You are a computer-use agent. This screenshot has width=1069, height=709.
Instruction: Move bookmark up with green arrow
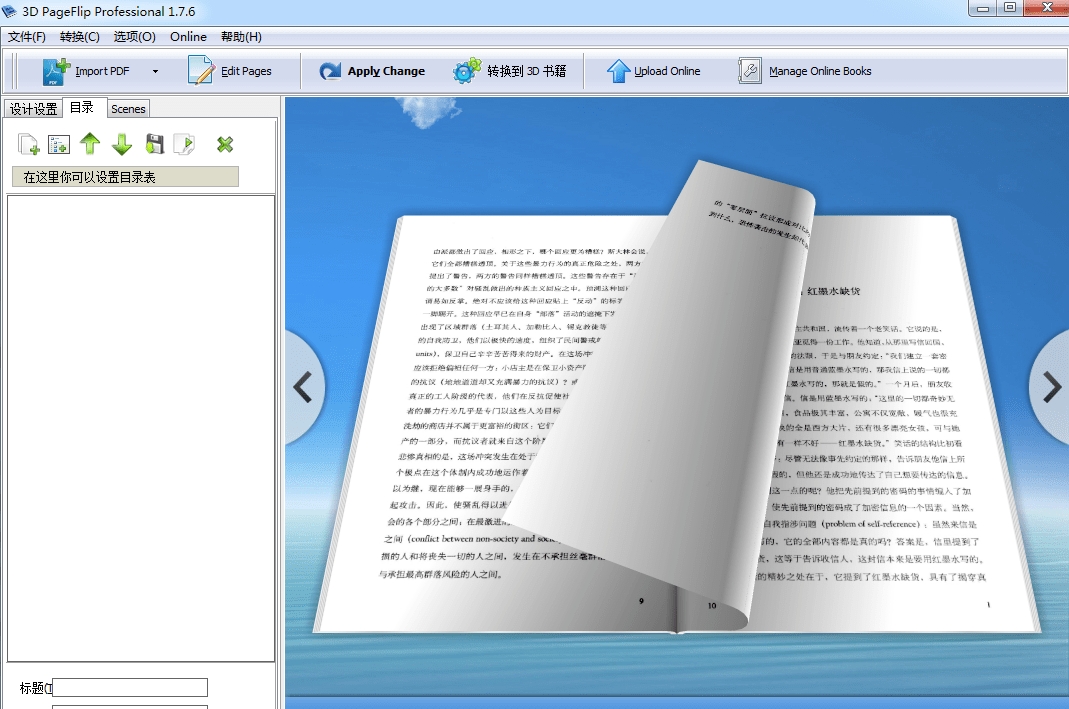click(90, 144)
